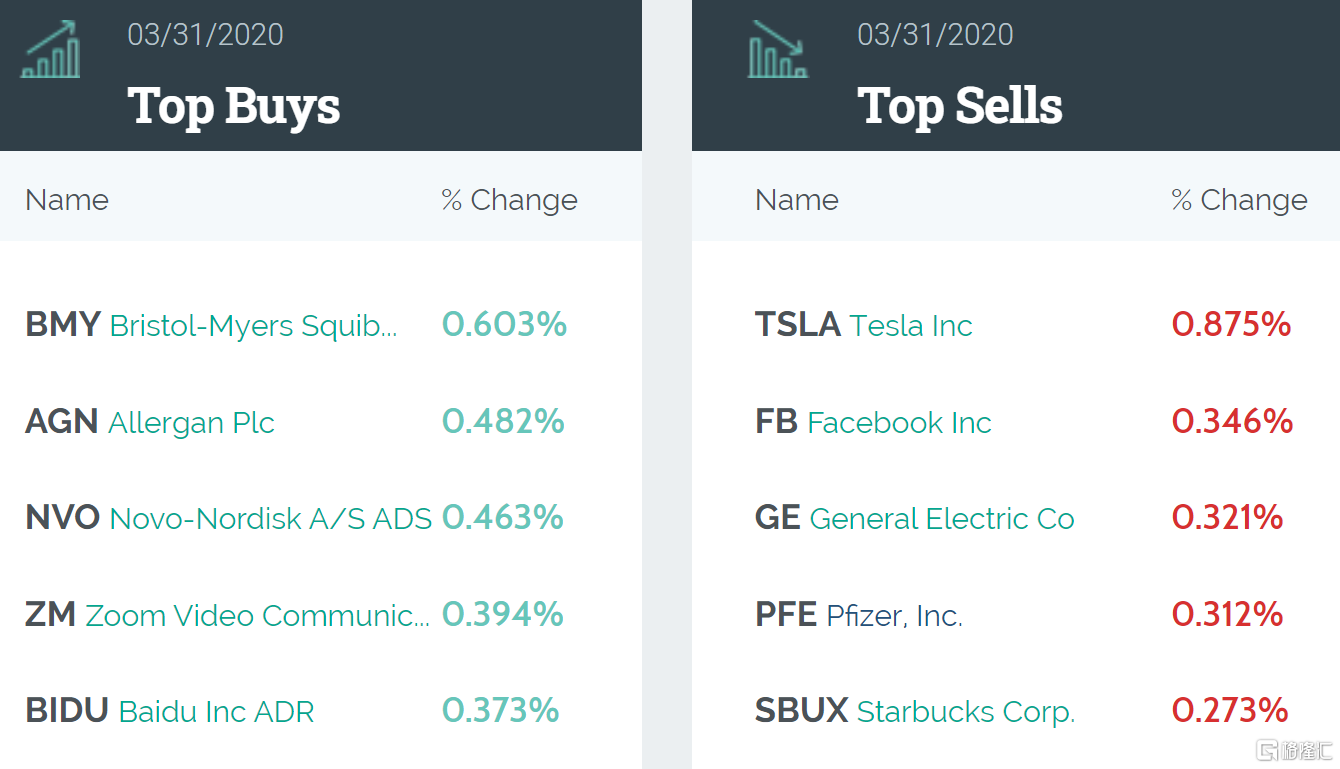1340x769 pixels.
Task: Click the falling chart icon beside Top Sells
Action: point(778,49)
